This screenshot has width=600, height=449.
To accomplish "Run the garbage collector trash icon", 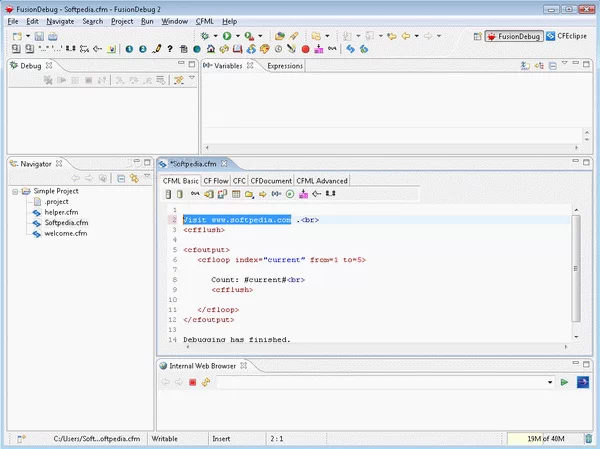I will coord(589,439).
